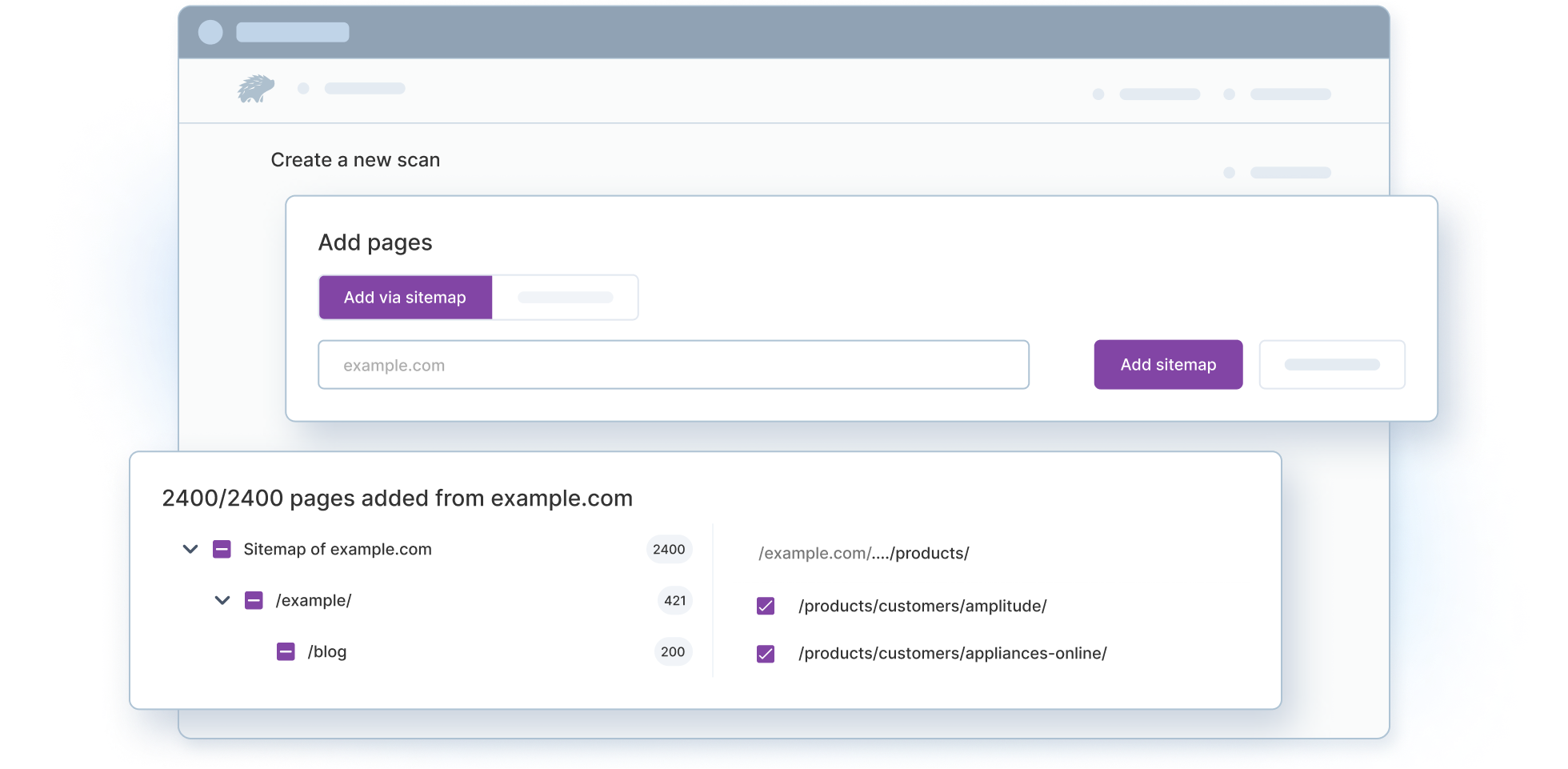Click the 200 count badge next to /blog
The width and height of the screenshot is (1568, 769).
(672, 651)
